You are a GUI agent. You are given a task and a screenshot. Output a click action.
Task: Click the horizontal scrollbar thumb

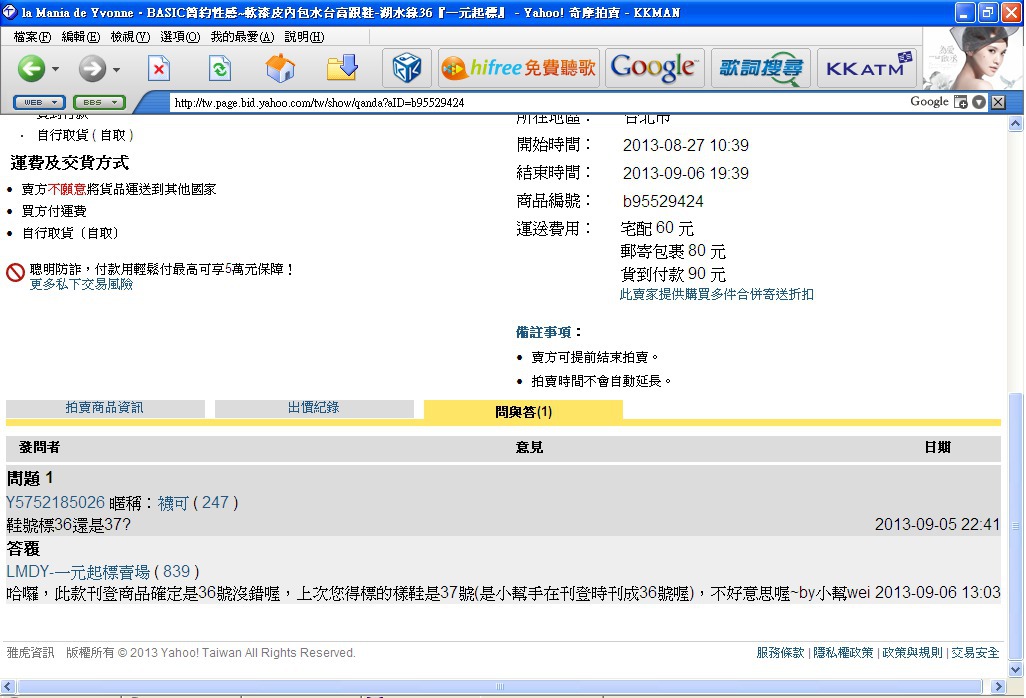[x=500, y=686]
